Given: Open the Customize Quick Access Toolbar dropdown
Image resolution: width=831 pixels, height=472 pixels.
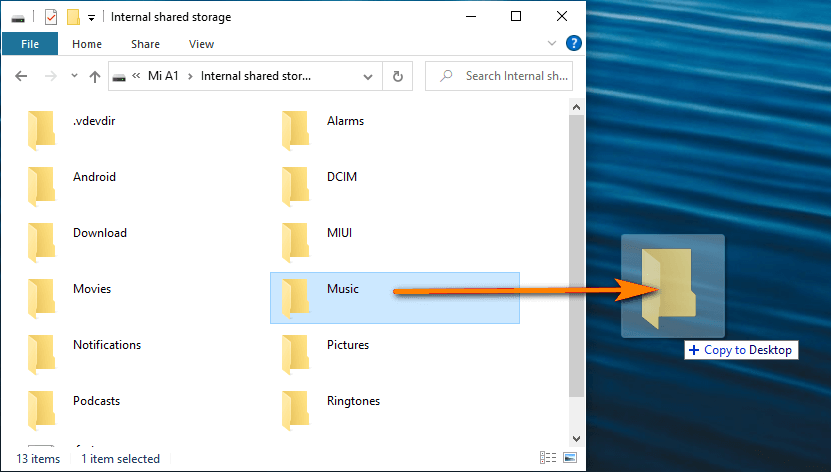Looking at the screenshot, I should coord(91,18).
